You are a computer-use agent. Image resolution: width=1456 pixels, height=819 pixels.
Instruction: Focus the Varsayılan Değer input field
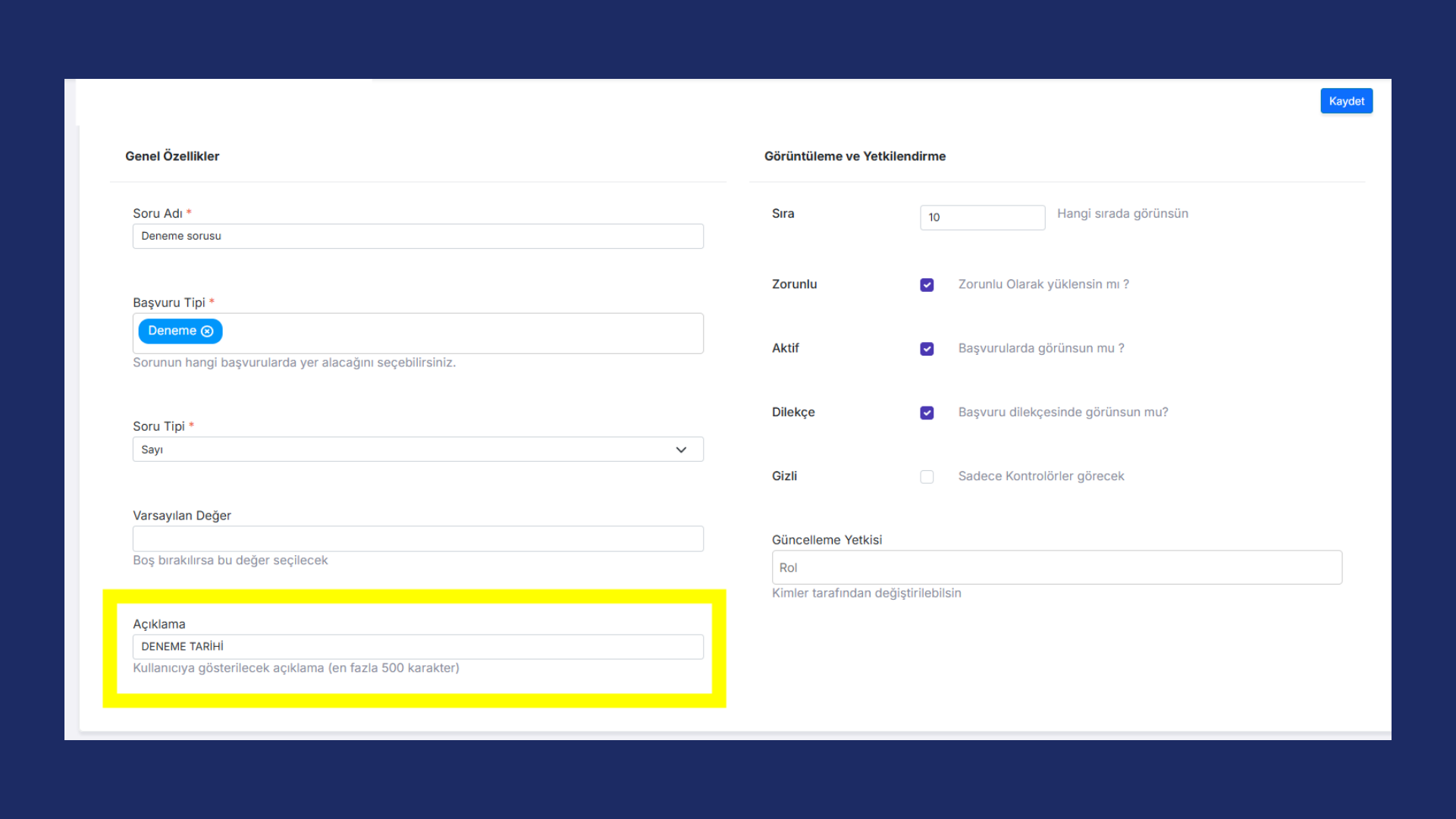418,538
